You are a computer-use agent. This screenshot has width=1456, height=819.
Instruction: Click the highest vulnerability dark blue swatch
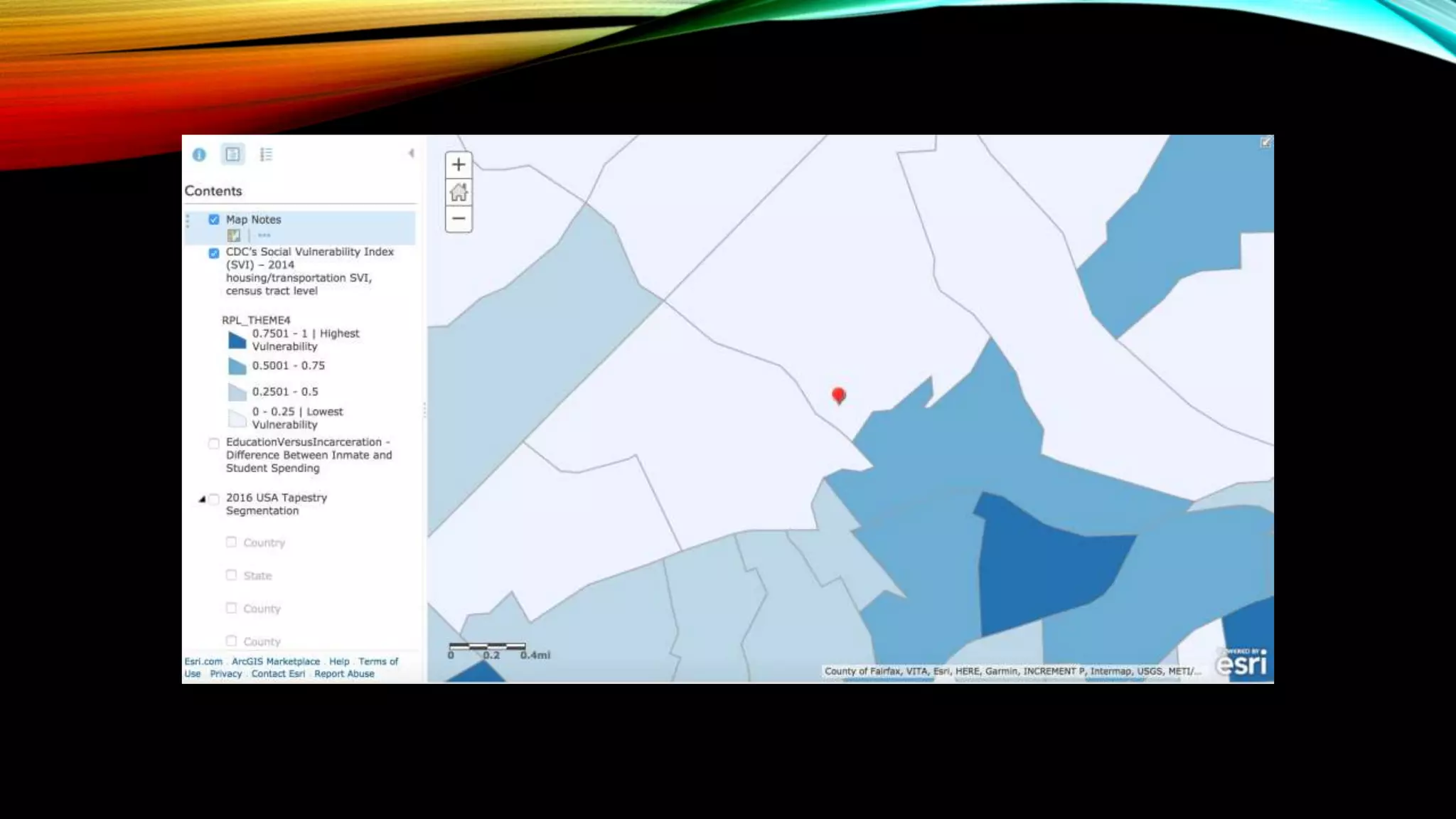237,341
